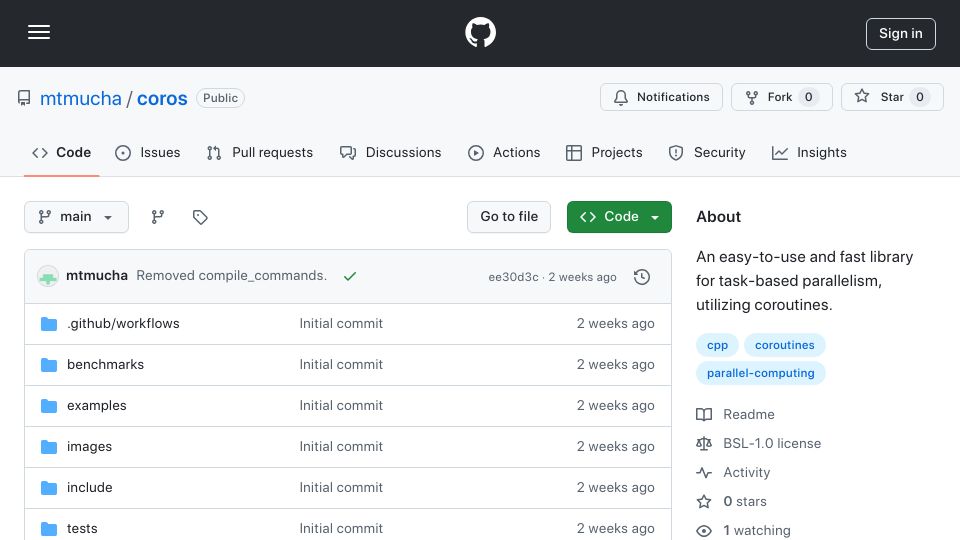View the 1 watching link
This screenshot has width=960, height=540.
click(x=743, y=530)
